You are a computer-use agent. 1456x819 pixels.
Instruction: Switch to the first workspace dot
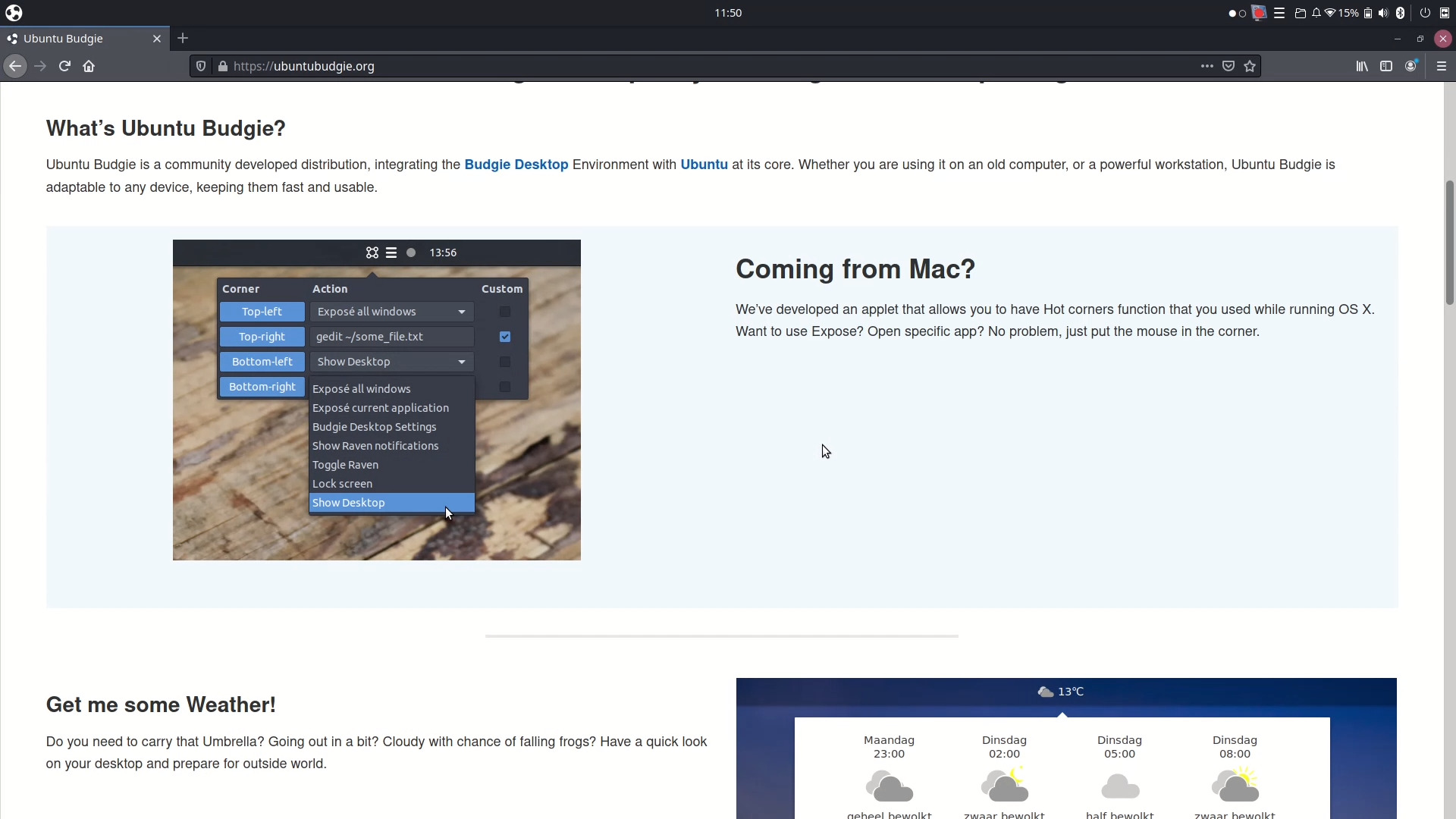coord(1232,14)
